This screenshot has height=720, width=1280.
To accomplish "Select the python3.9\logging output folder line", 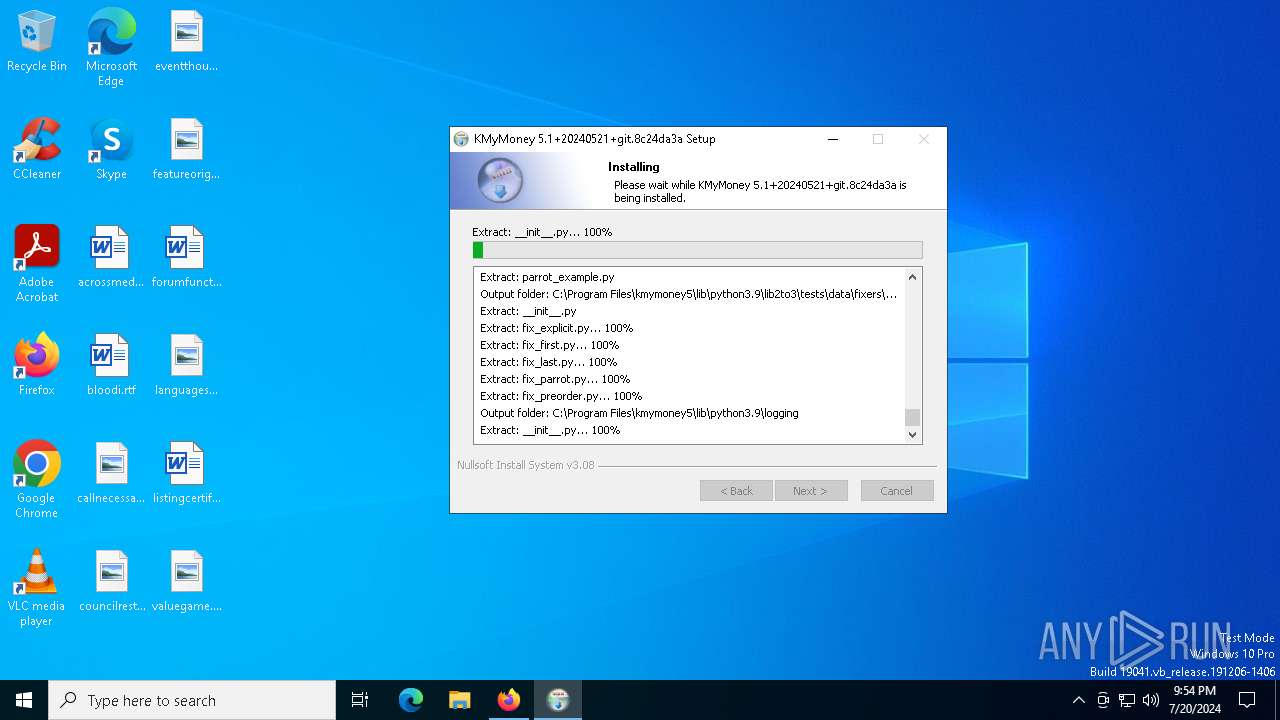I will [x=639, y=413].
